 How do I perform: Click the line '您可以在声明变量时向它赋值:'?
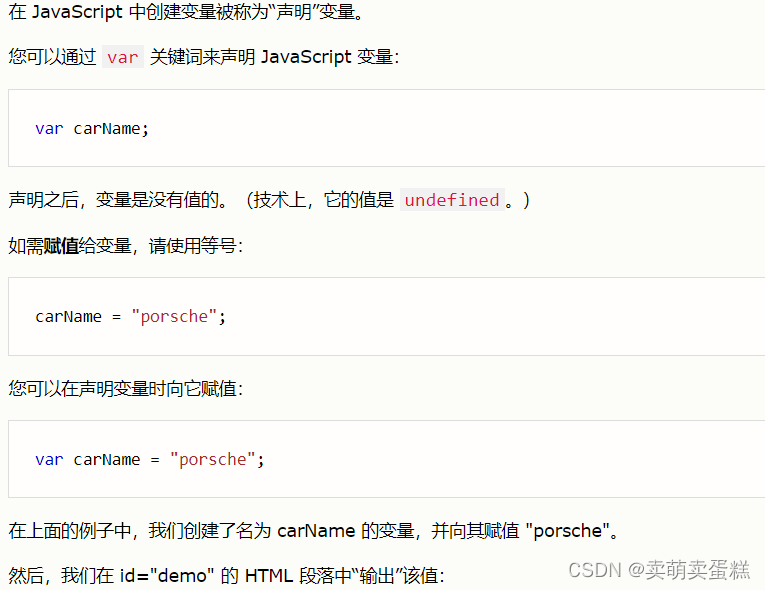click(125, 388)
